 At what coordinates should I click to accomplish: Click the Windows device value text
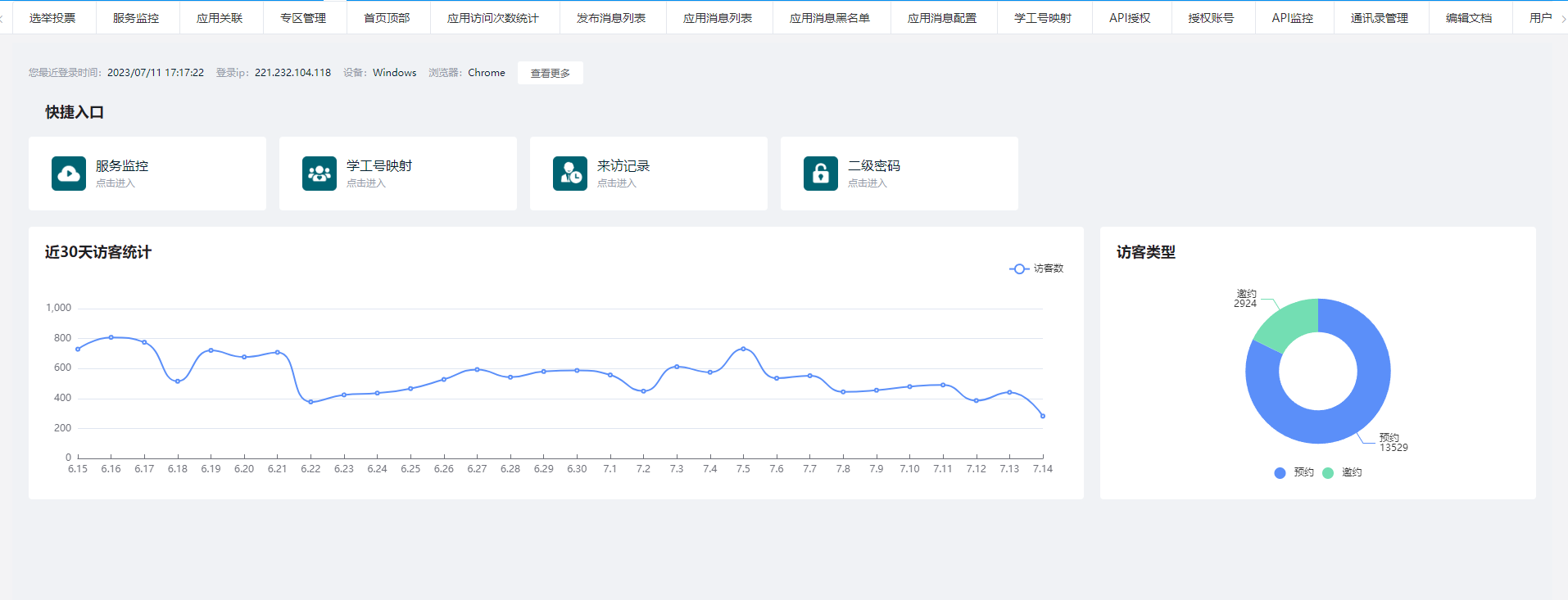[395, 73]
